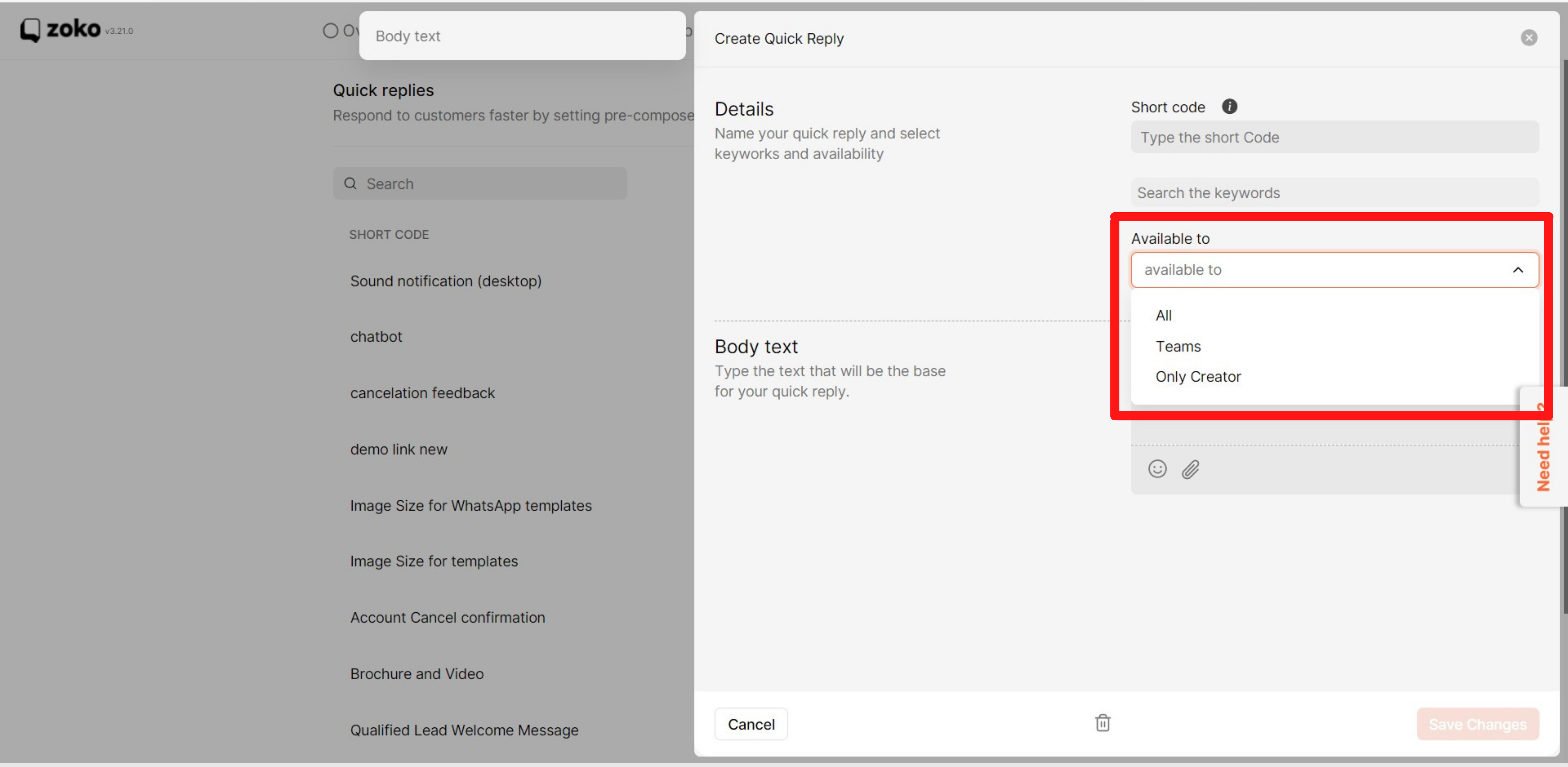
Task: Click the quick replies Search box
Action: tap(480, 183)
